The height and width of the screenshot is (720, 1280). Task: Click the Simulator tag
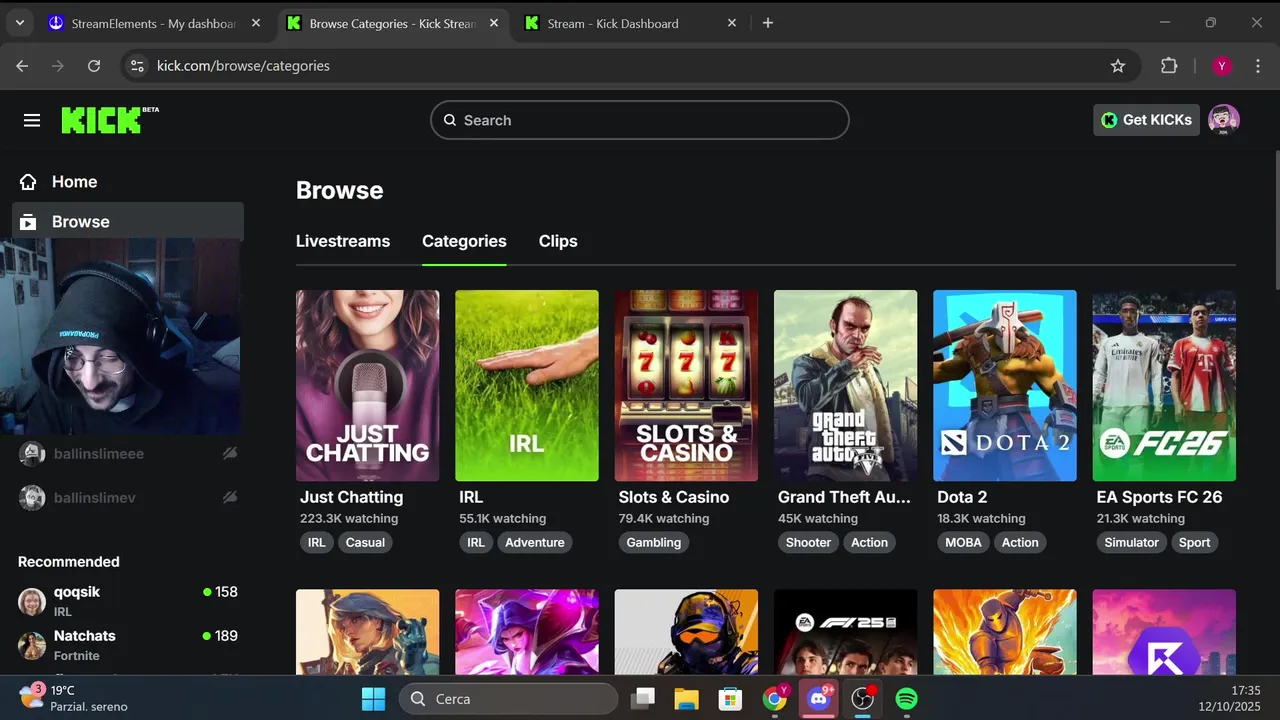click(x=1132, y=542)
